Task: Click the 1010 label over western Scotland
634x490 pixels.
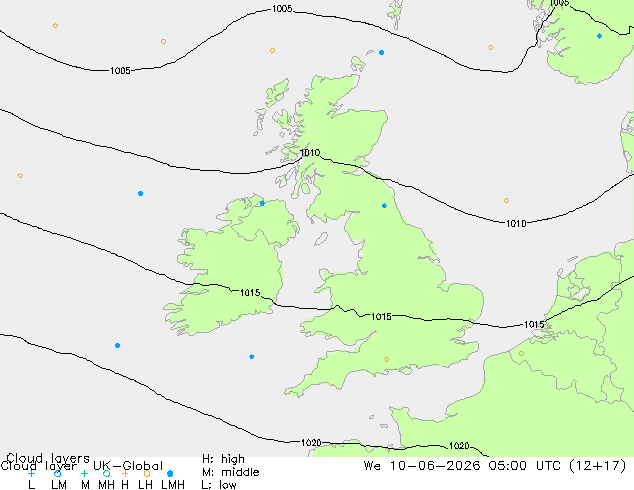Action: point(310,152)
